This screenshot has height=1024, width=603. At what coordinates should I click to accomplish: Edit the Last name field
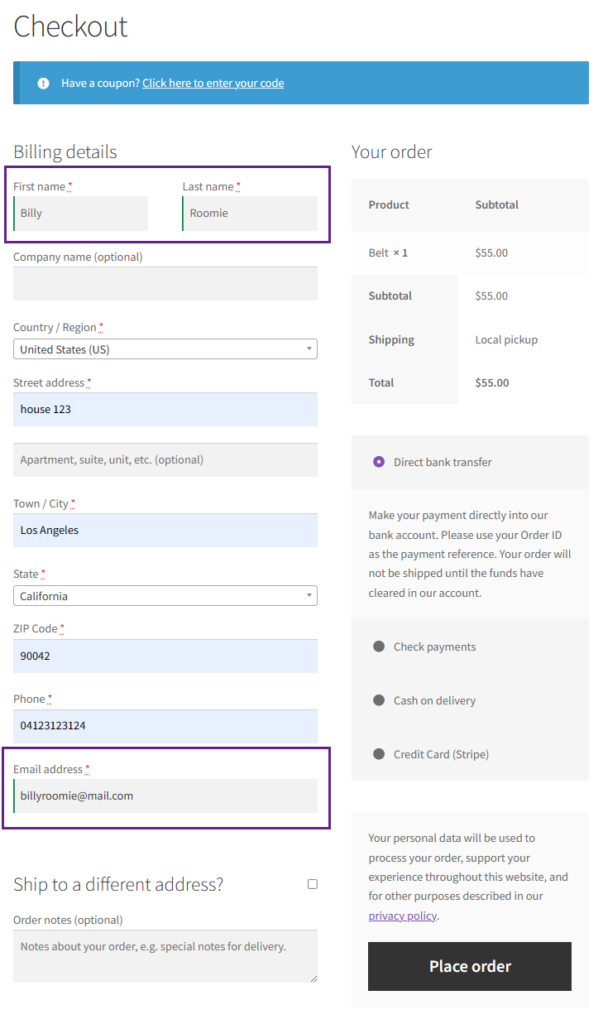250,214
